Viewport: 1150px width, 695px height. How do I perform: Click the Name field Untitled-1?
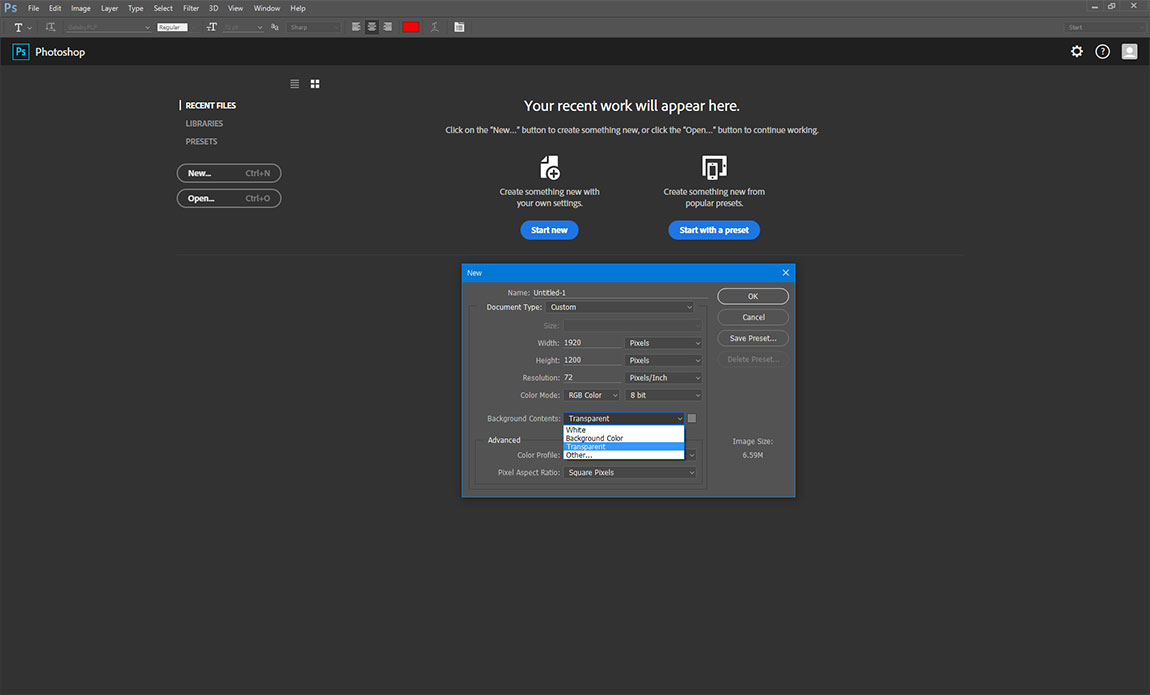click(x=620, y=293)
